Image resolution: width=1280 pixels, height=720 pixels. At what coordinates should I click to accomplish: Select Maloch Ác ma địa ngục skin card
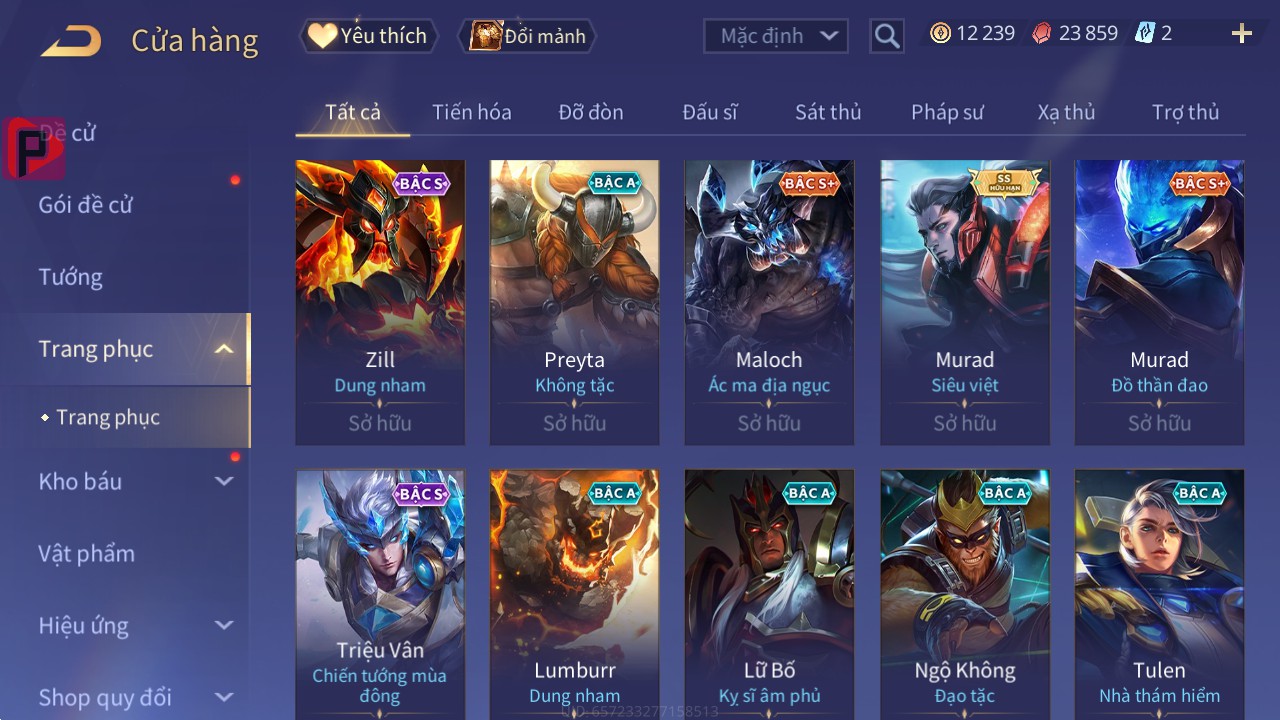tap(769, 302)
